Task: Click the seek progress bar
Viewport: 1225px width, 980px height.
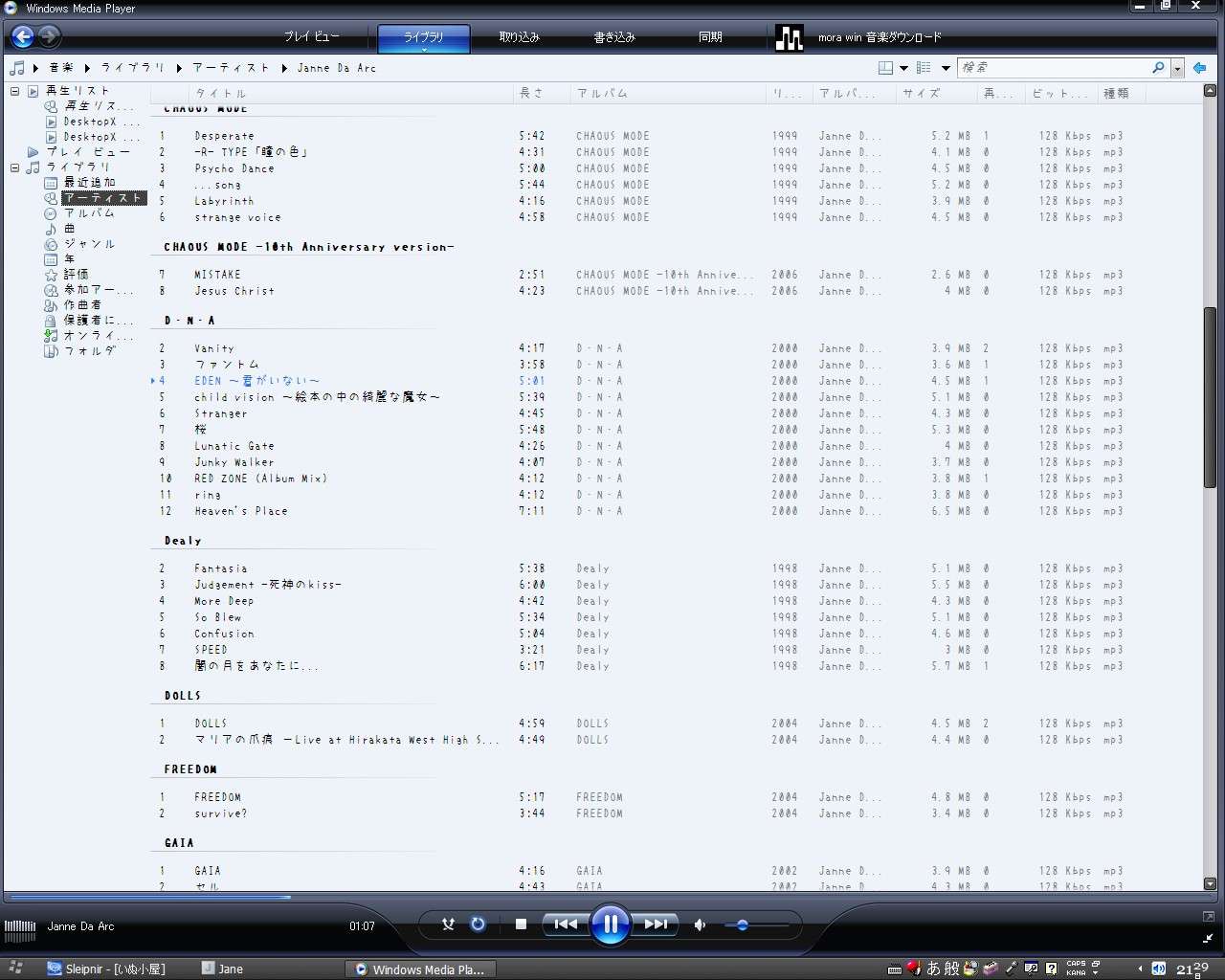Action: [x=608, y=898]
